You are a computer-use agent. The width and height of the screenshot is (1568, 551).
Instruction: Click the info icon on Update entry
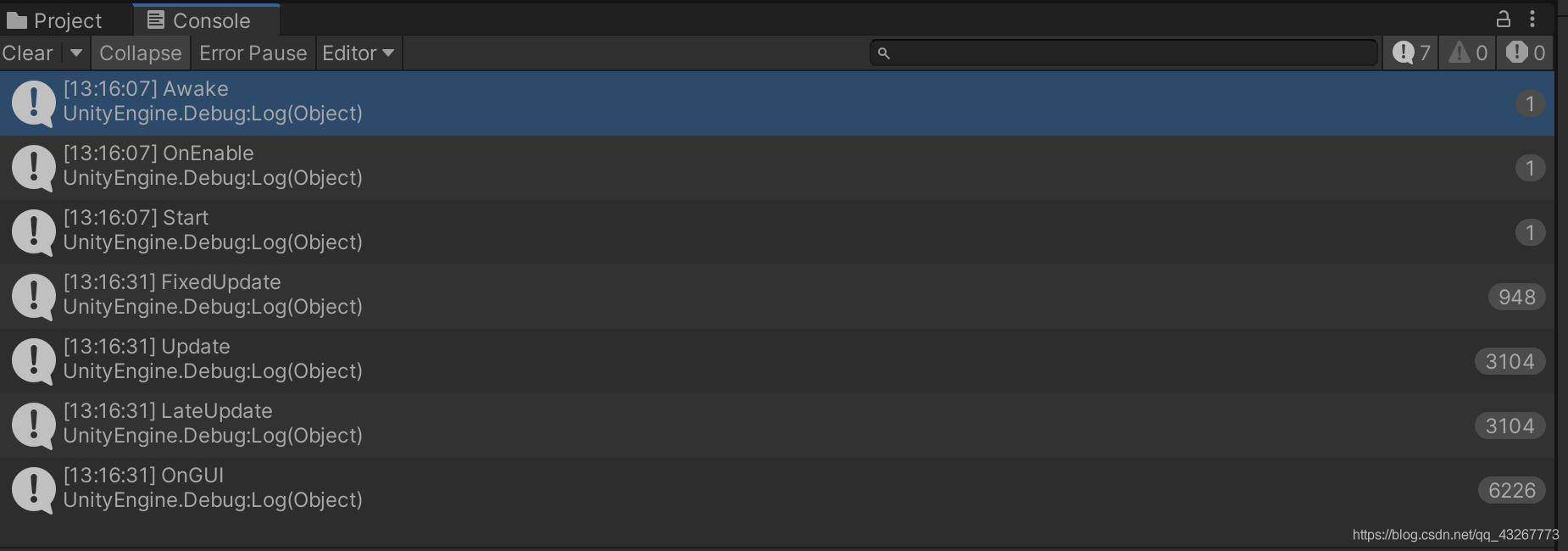pyautogui.click(x=34, y=361)
